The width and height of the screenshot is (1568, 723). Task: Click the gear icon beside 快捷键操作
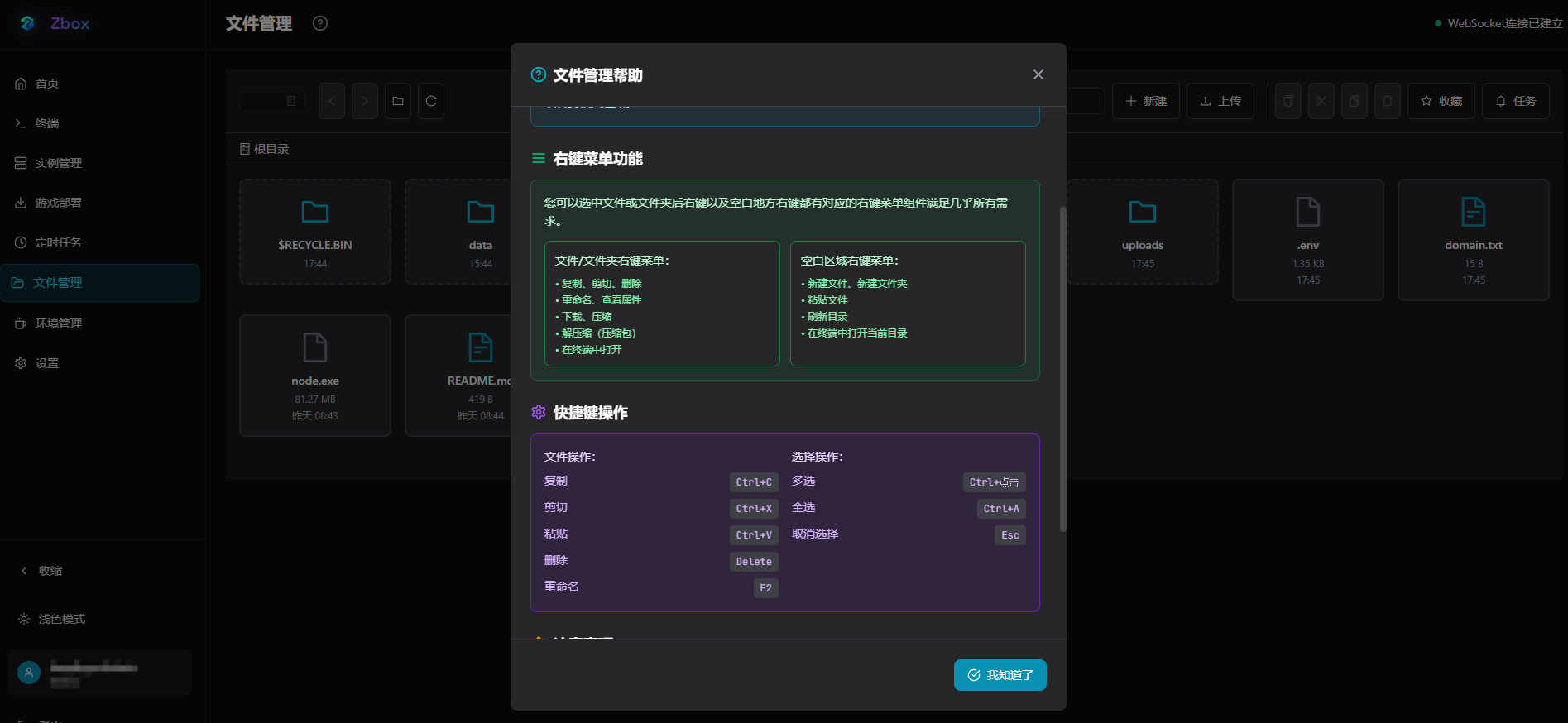click(x=539, y=412)
